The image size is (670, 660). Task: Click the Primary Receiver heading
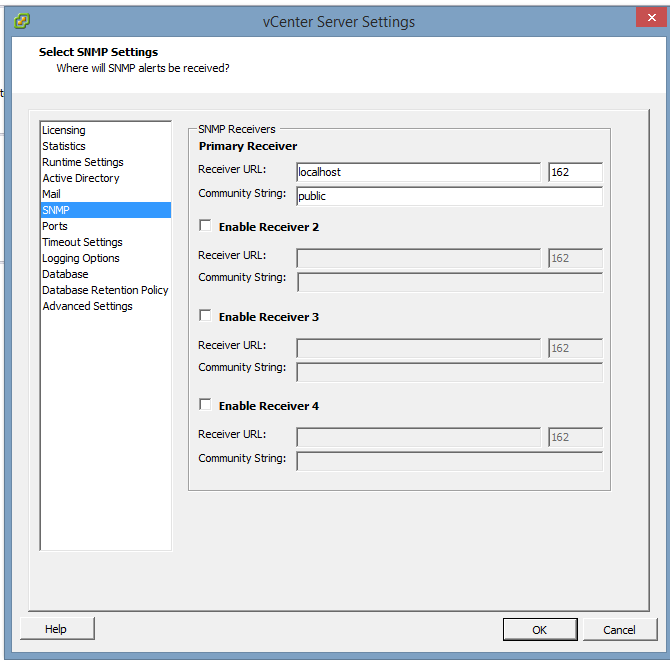coord(248,146)
